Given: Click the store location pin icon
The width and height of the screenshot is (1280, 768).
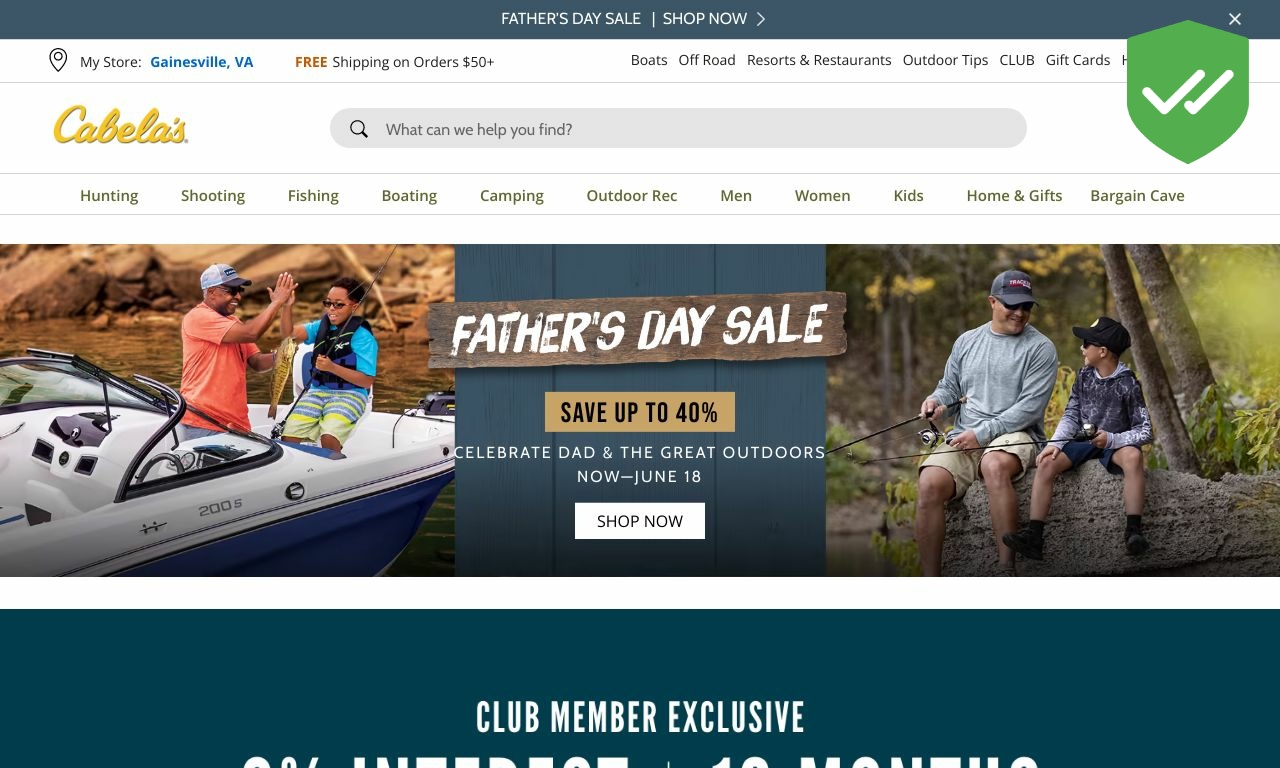Looking at the screenshot, I should tap(58, 60).
